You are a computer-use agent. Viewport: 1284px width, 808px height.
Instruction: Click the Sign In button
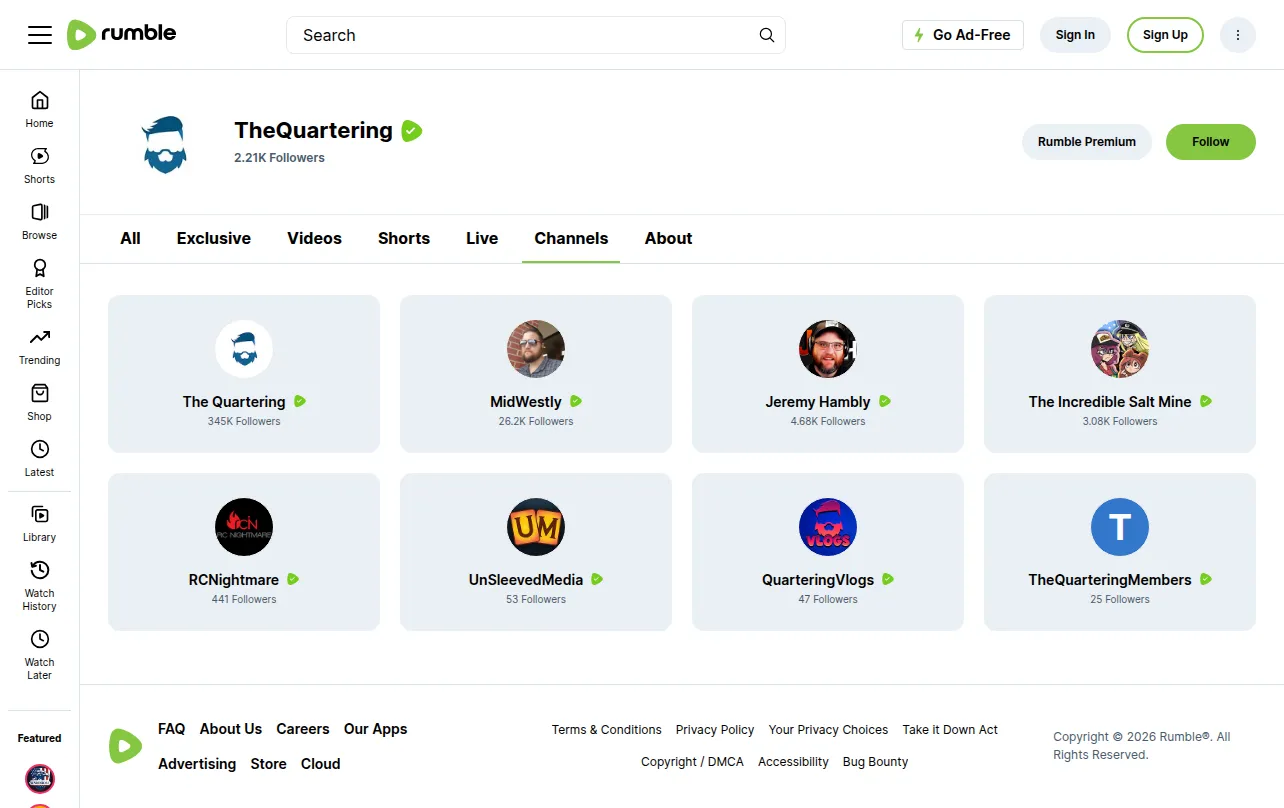coord(1075,35)
